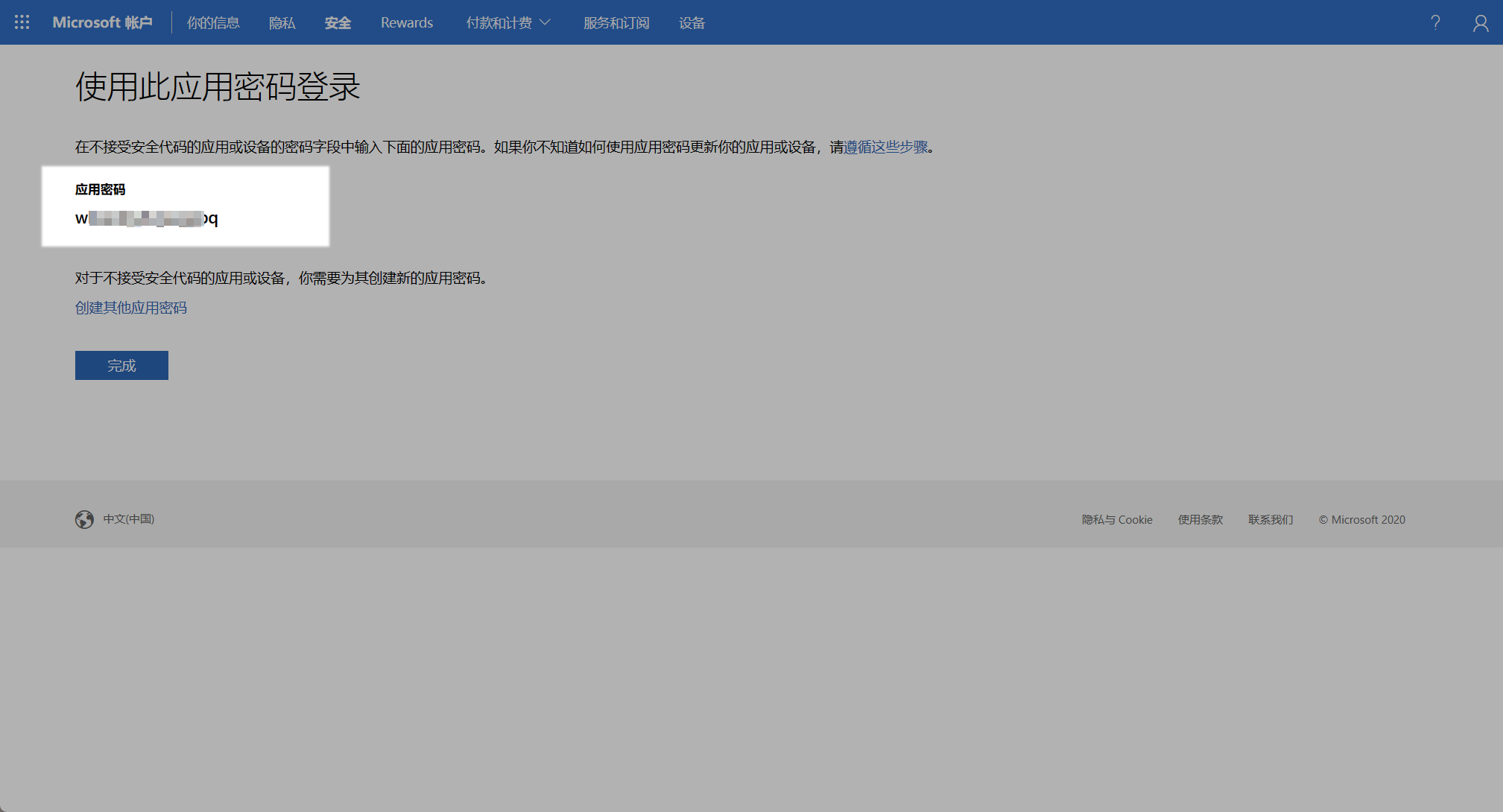Open the Rewards navigation item

click(406, 23)
